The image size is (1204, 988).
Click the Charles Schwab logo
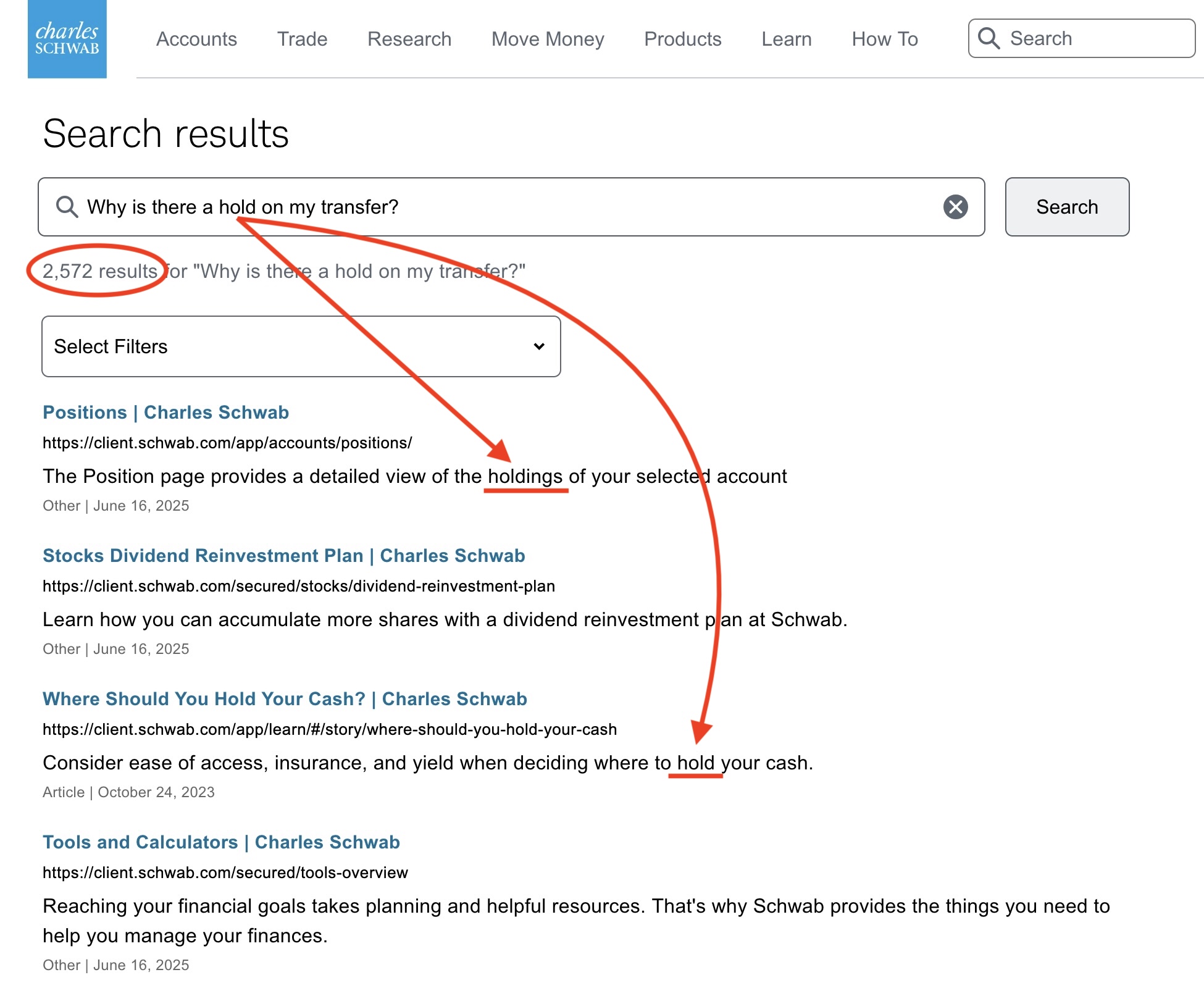pos(67,39)
